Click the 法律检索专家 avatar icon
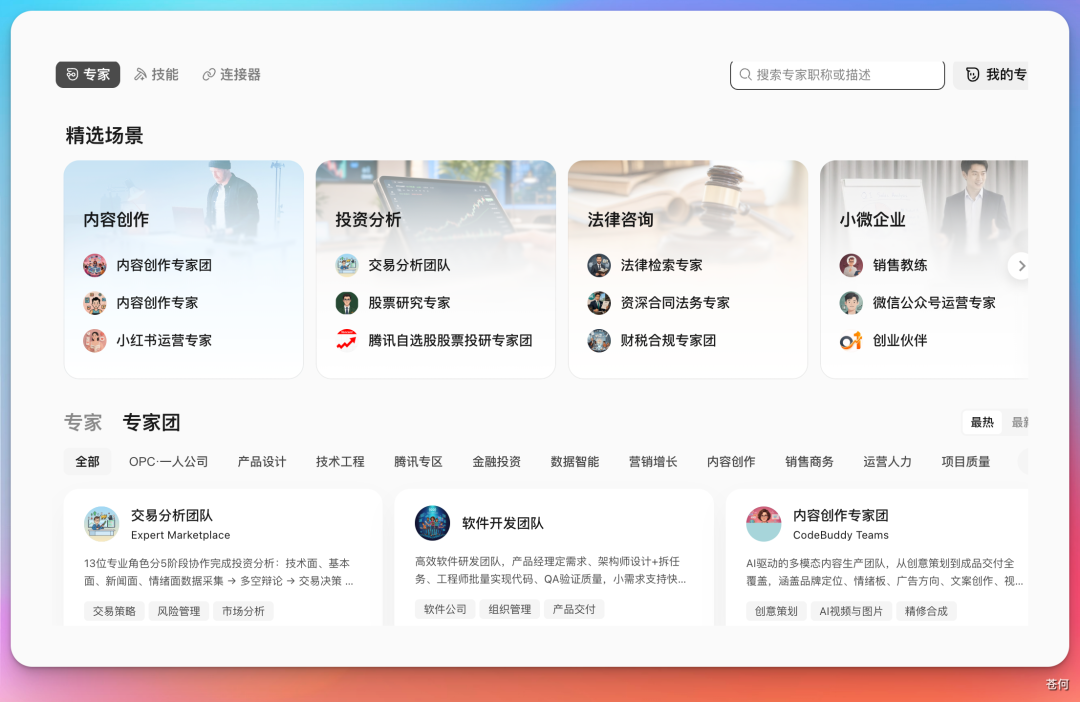 pos(599,265)
